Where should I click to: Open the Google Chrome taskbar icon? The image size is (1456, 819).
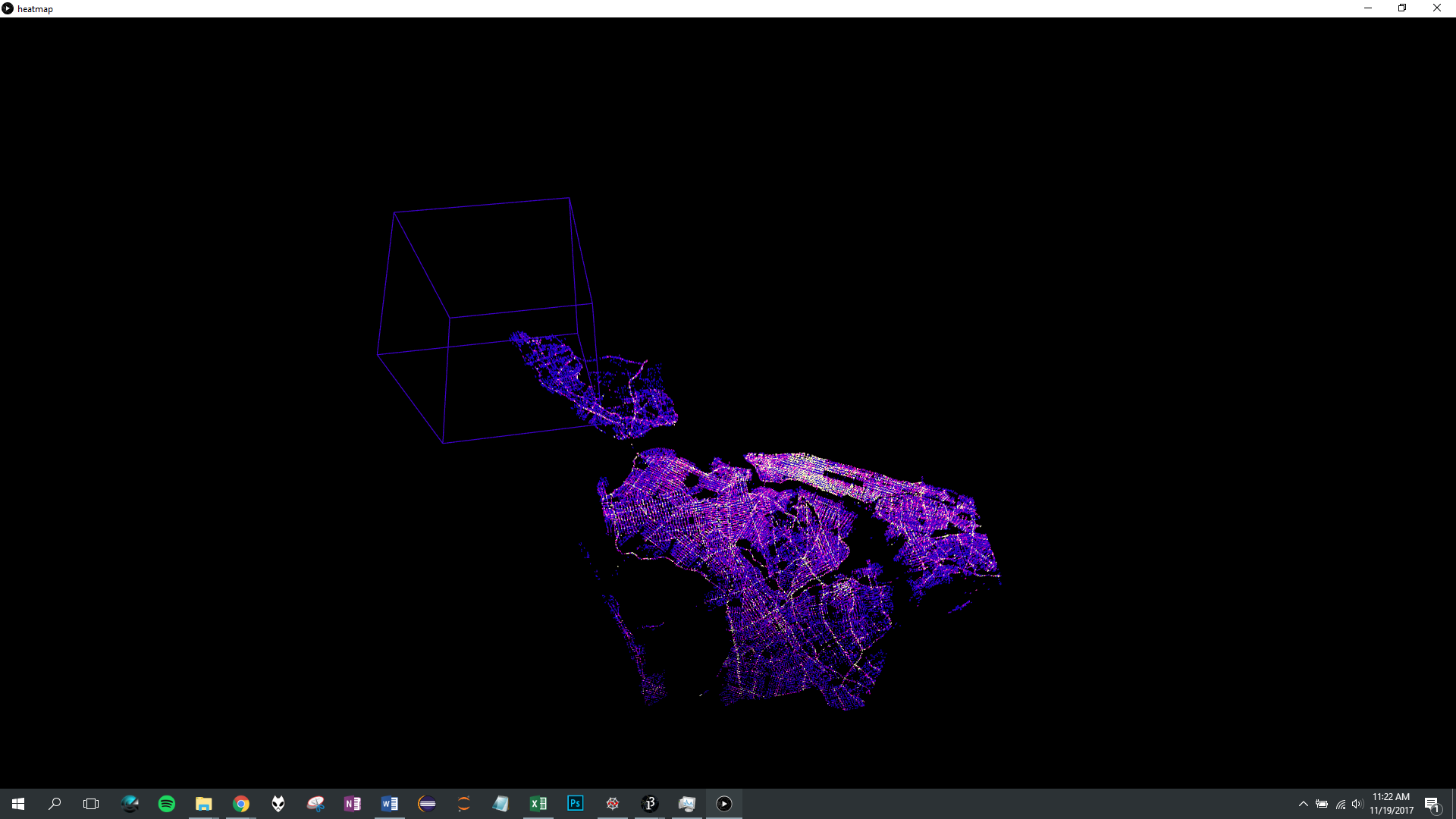[x=241, y=804]
